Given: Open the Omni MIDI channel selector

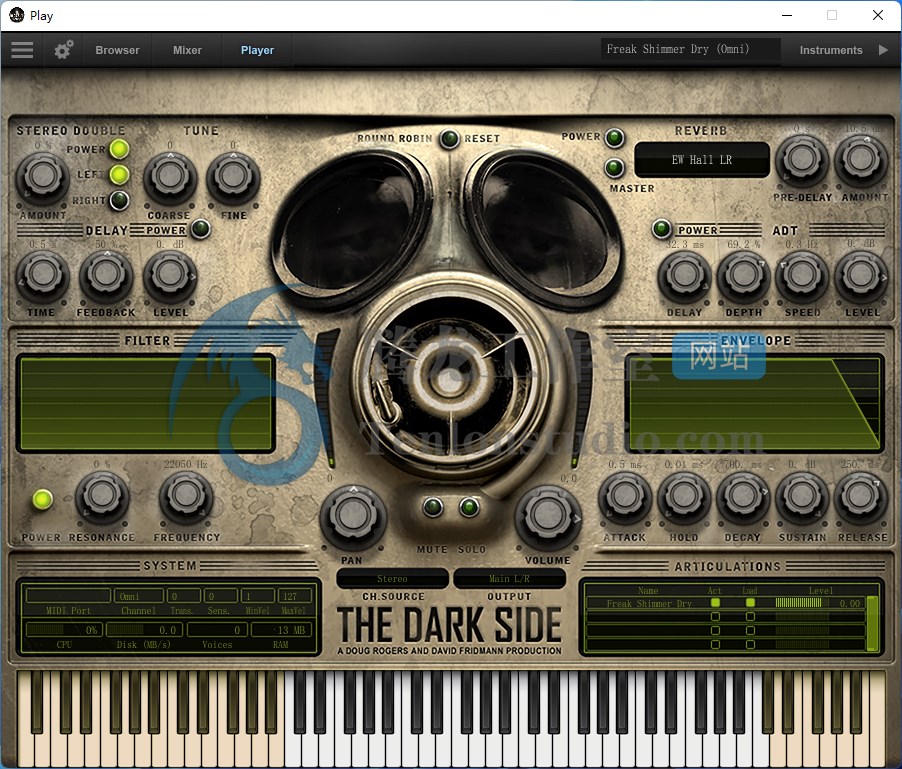Looking at the screenshot, I should (x=139, y=596).
